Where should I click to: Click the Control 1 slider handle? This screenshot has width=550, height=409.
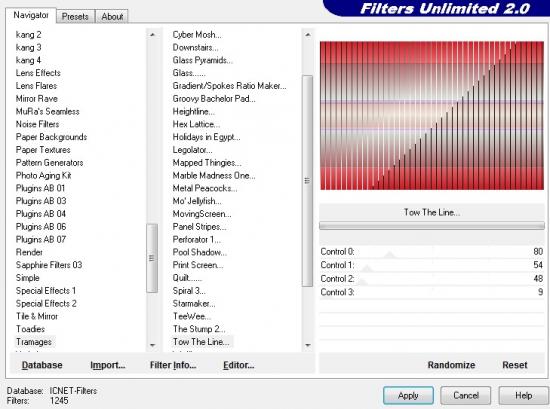tap(367, 269)
